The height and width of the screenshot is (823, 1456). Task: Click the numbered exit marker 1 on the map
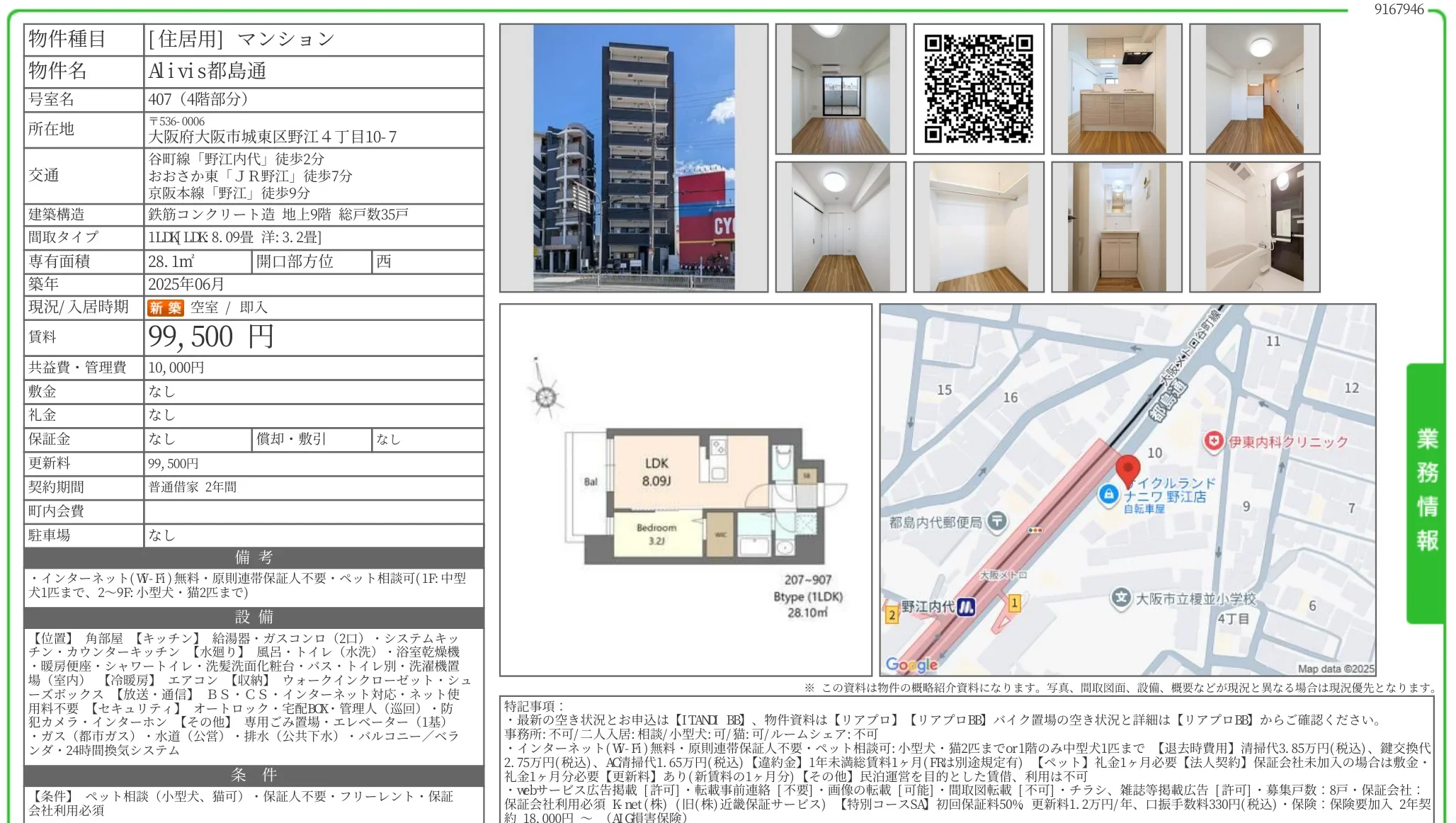point(1013,604)
